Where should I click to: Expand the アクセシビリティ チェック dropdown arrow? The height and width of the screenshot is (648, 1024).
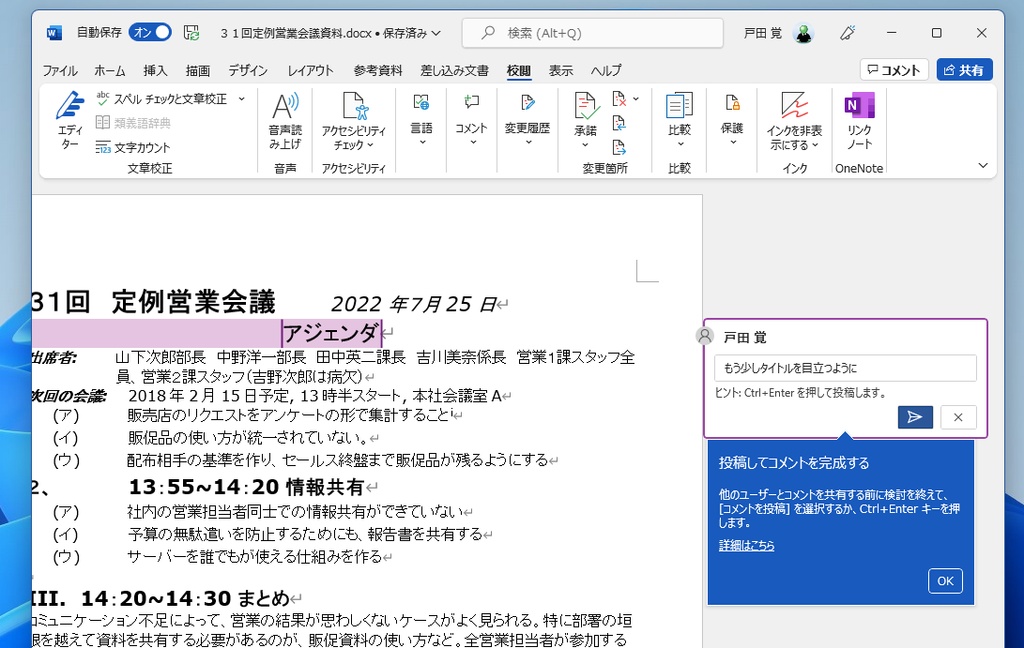[370, 145]
